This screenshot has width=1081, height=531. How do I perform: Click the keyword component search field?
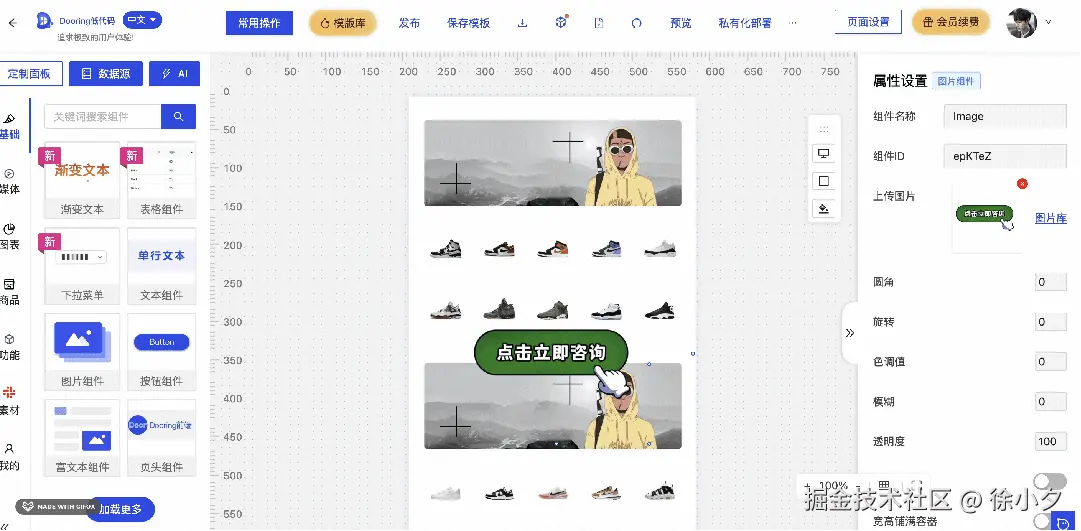point(103,117)
